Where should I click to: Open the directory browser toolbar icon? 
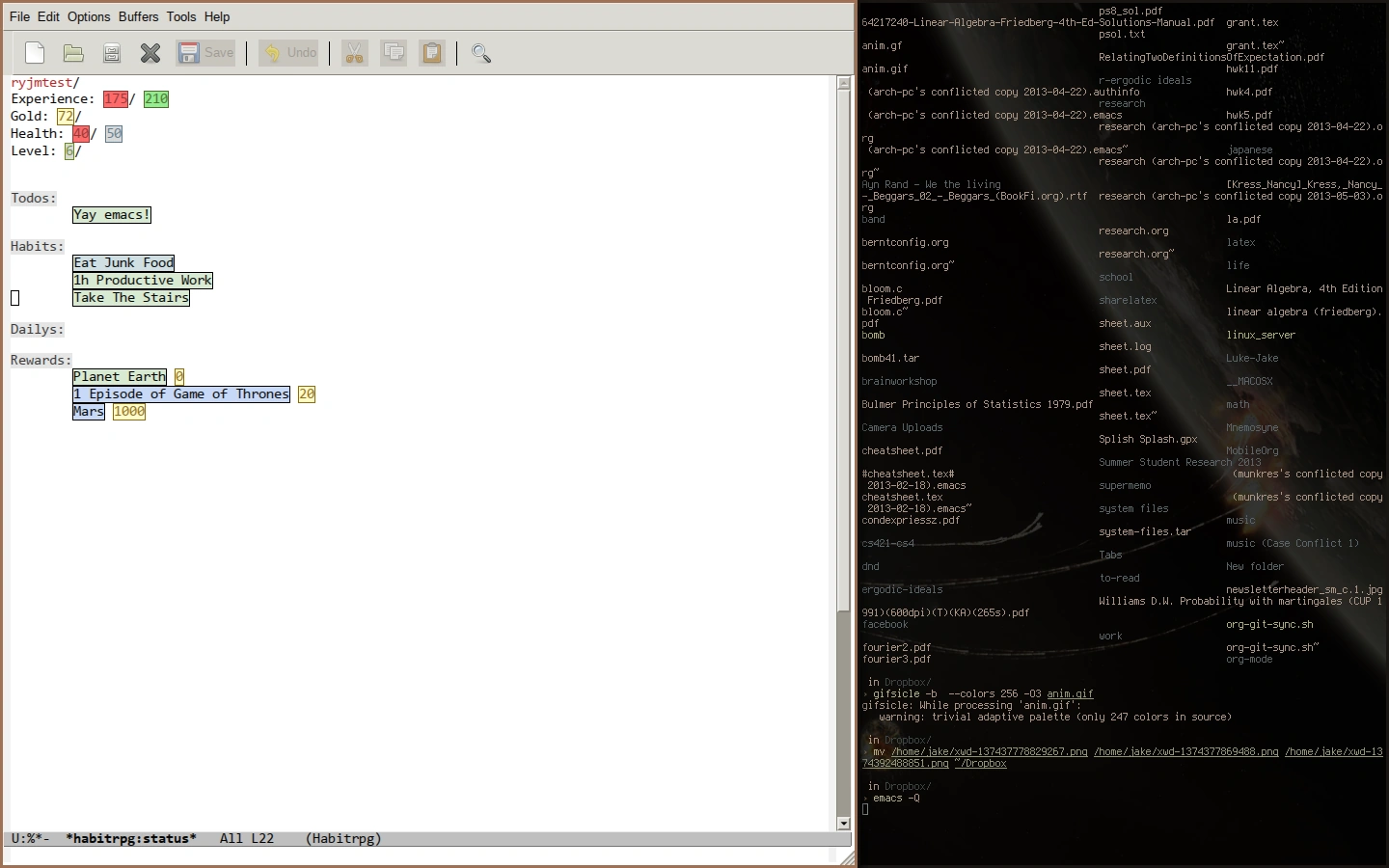tap(112, 53)
